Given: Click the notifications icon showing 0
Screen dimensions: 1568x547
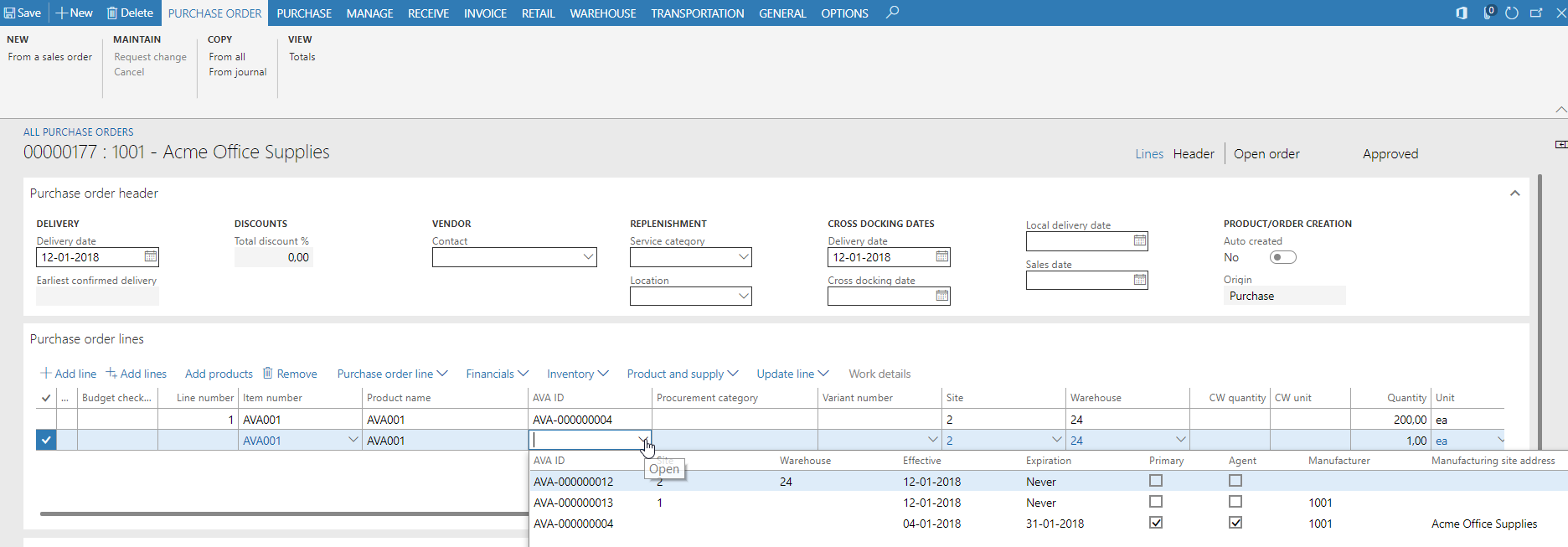Looking at the screenshot, I should coord(1488,13).
